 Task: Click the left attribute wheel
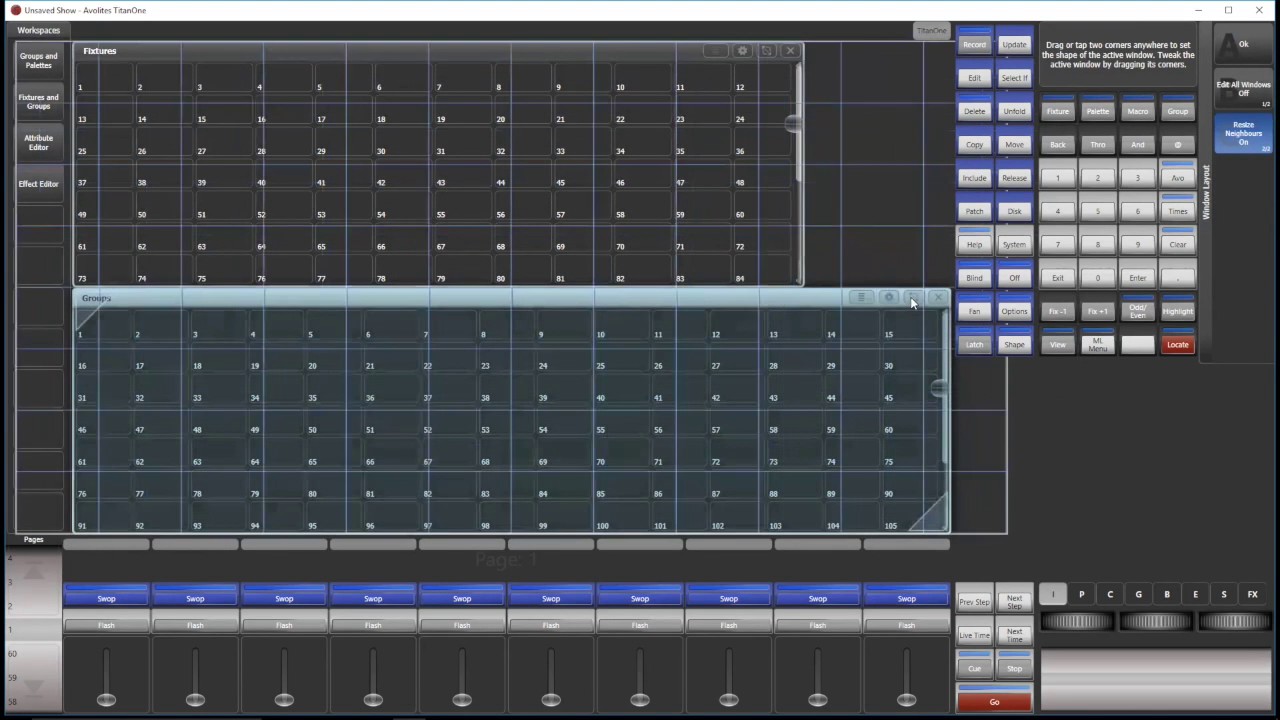point(1077,621)
